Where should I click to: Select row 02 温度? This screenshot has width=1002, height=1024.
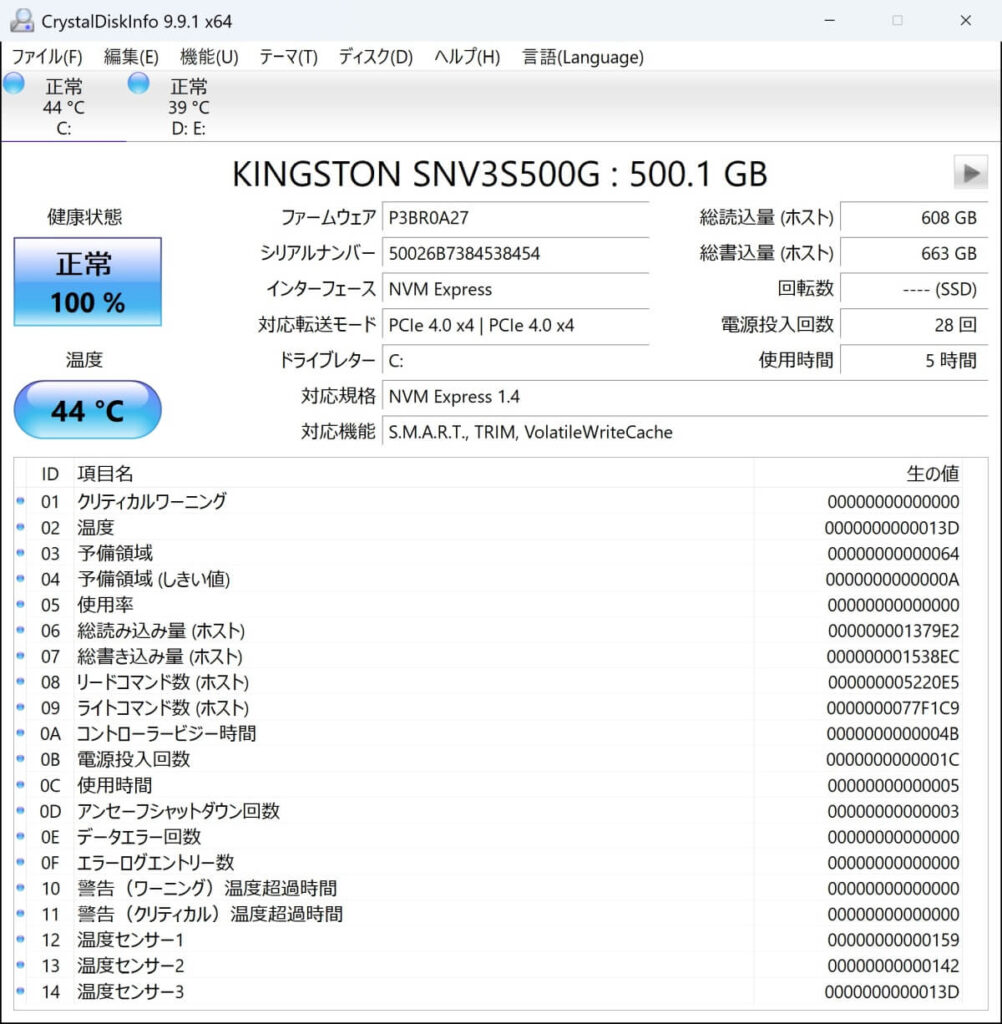tap(488, 528)
